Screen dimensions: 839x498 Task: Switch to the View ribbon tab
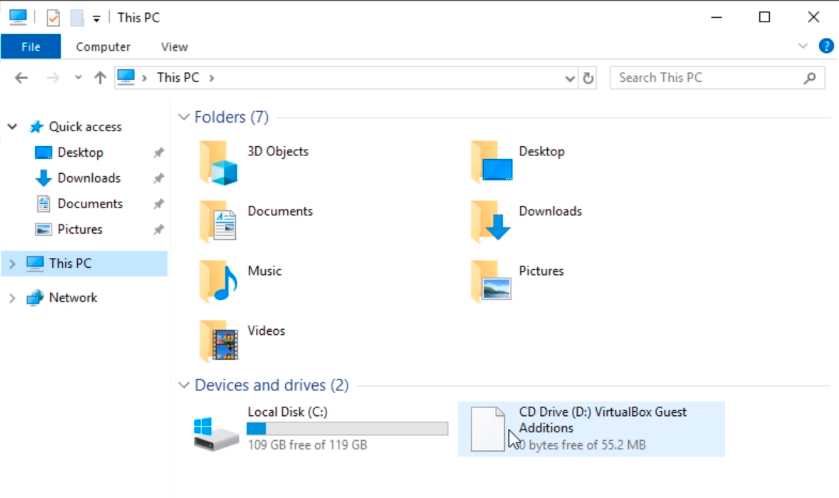point(174,47)
